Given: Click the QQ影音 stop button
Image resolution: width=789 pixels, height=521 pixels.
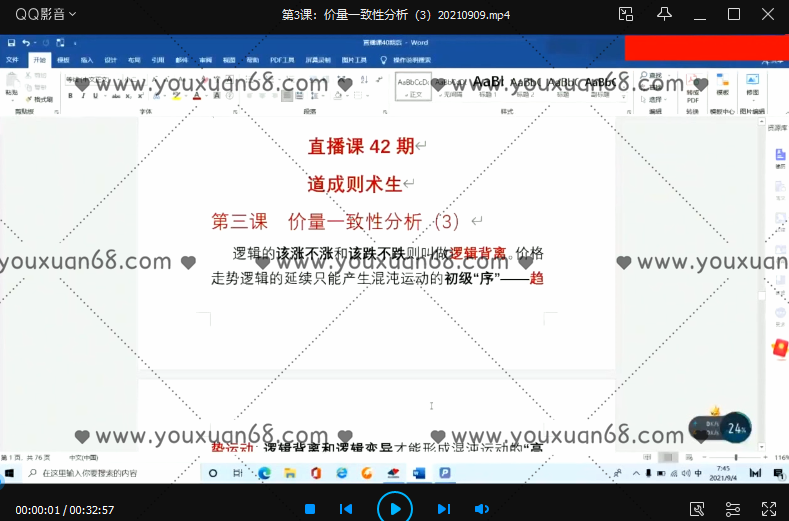Looking at the screenshot, I should [310, 509].
